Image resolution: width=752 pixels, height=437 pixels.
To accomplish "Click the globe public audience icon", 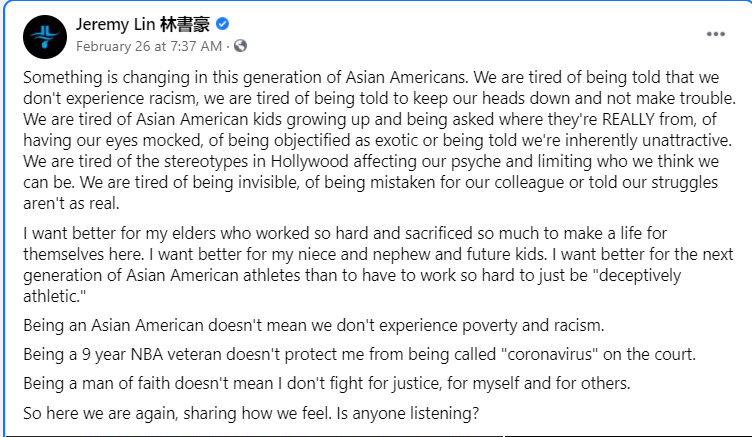I will pyautogui.click(x=240, y=46).
